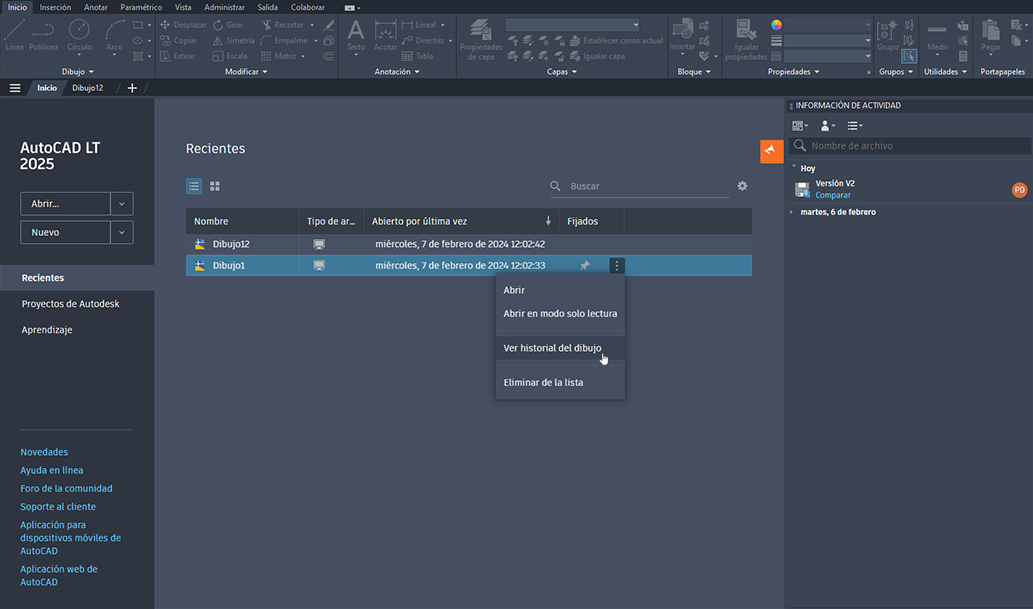Open Propiedades de capa
Image resolution: width=1033 pixels, height=609 pixels.
[481, 40]
